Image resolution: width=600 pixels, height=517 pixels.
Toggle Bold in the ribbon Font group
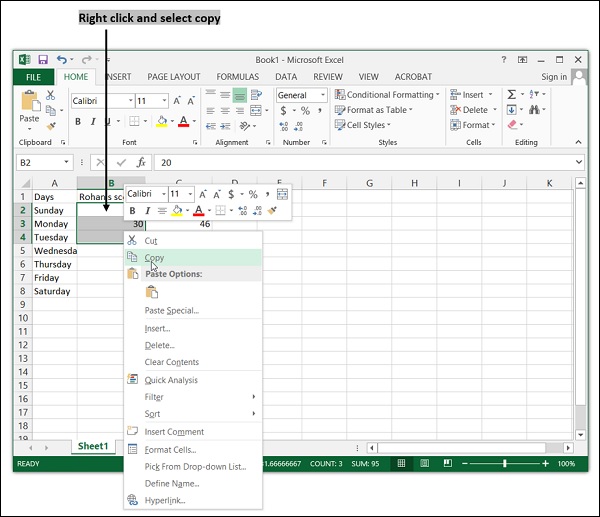[x=78, y=122]
